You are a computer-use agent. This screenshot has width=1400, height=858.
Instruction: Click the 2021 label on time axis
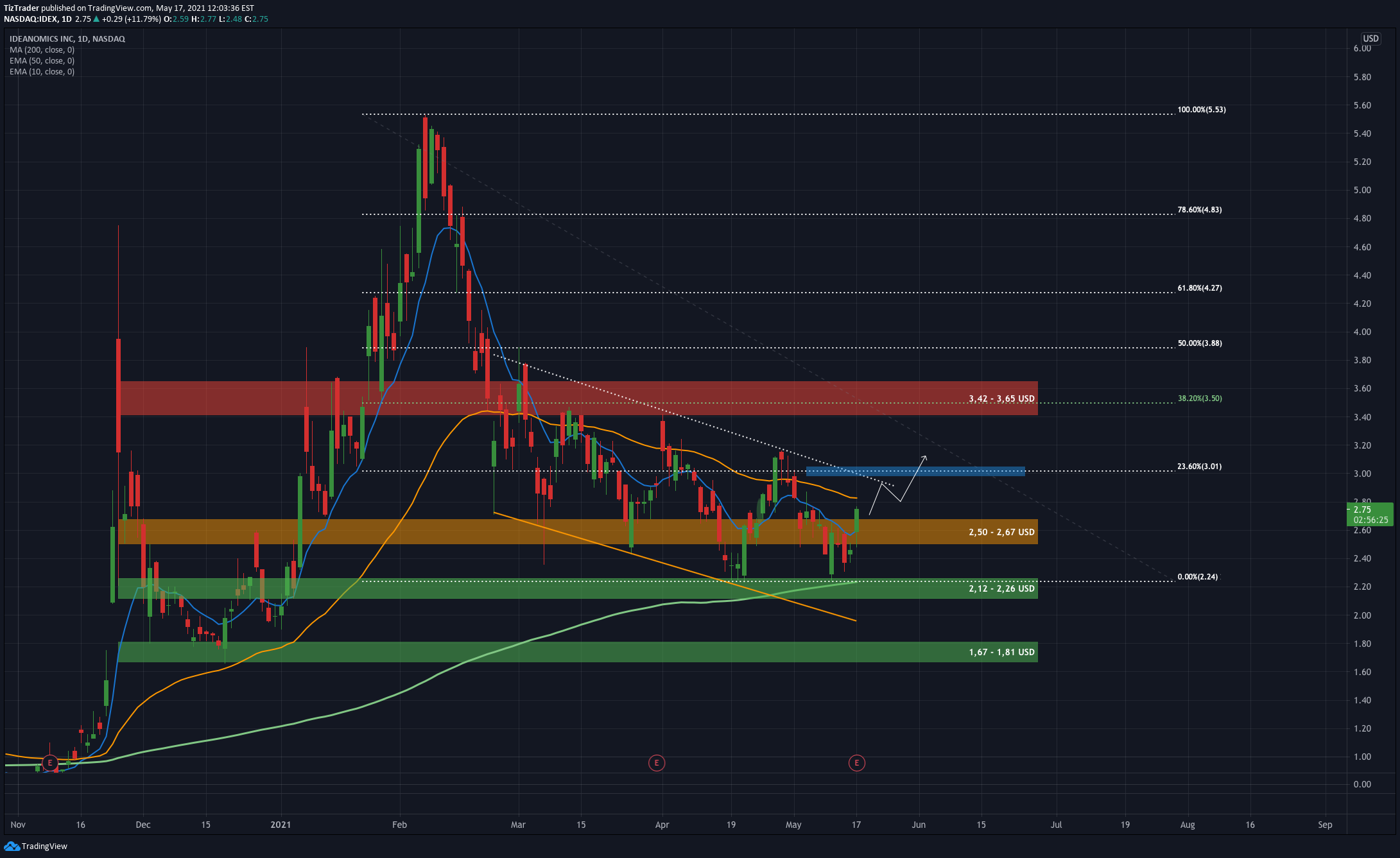tap(281, 825)
